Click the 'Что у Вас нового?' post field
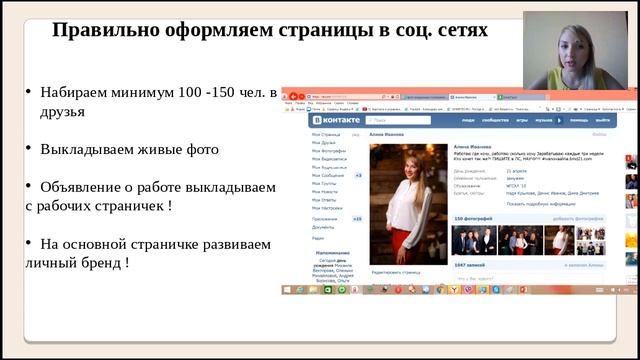 pyautogui.click(x=529, y=279)
